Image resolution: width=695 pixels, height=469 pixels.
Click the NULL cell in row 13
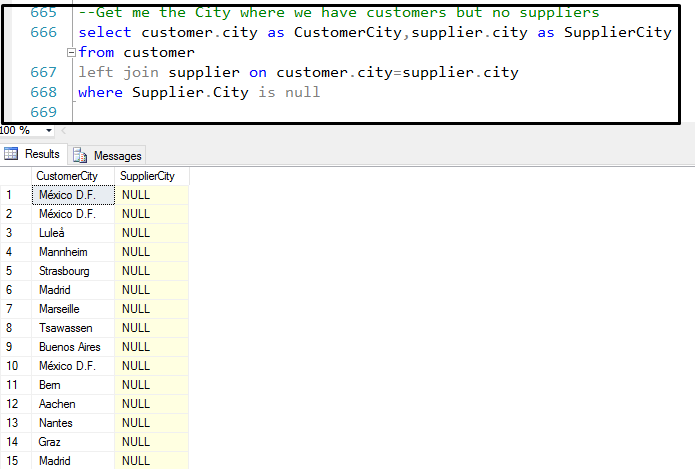click(152, 423)
